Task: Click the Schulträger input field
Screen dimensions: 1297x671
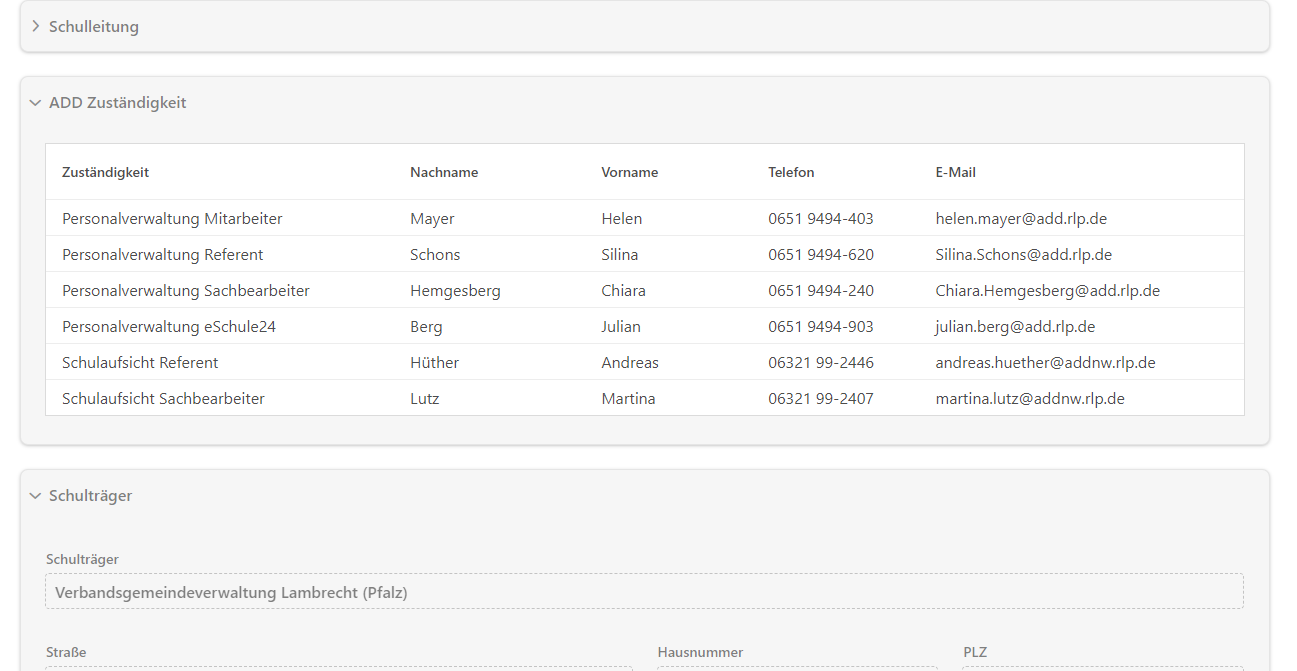Action: (644, 592)
